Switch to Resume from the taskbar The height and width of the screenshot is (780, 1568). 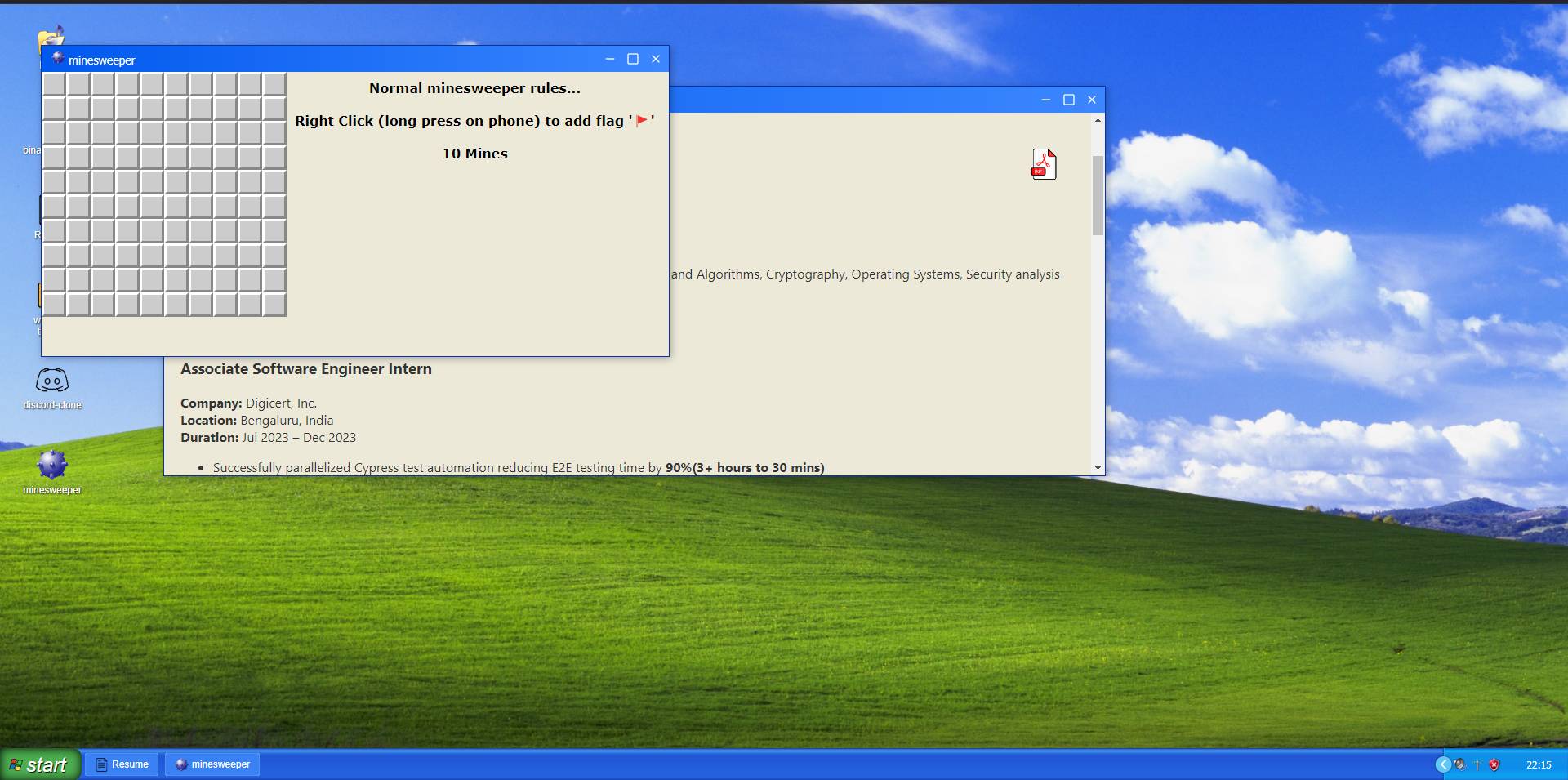(122, 764)
